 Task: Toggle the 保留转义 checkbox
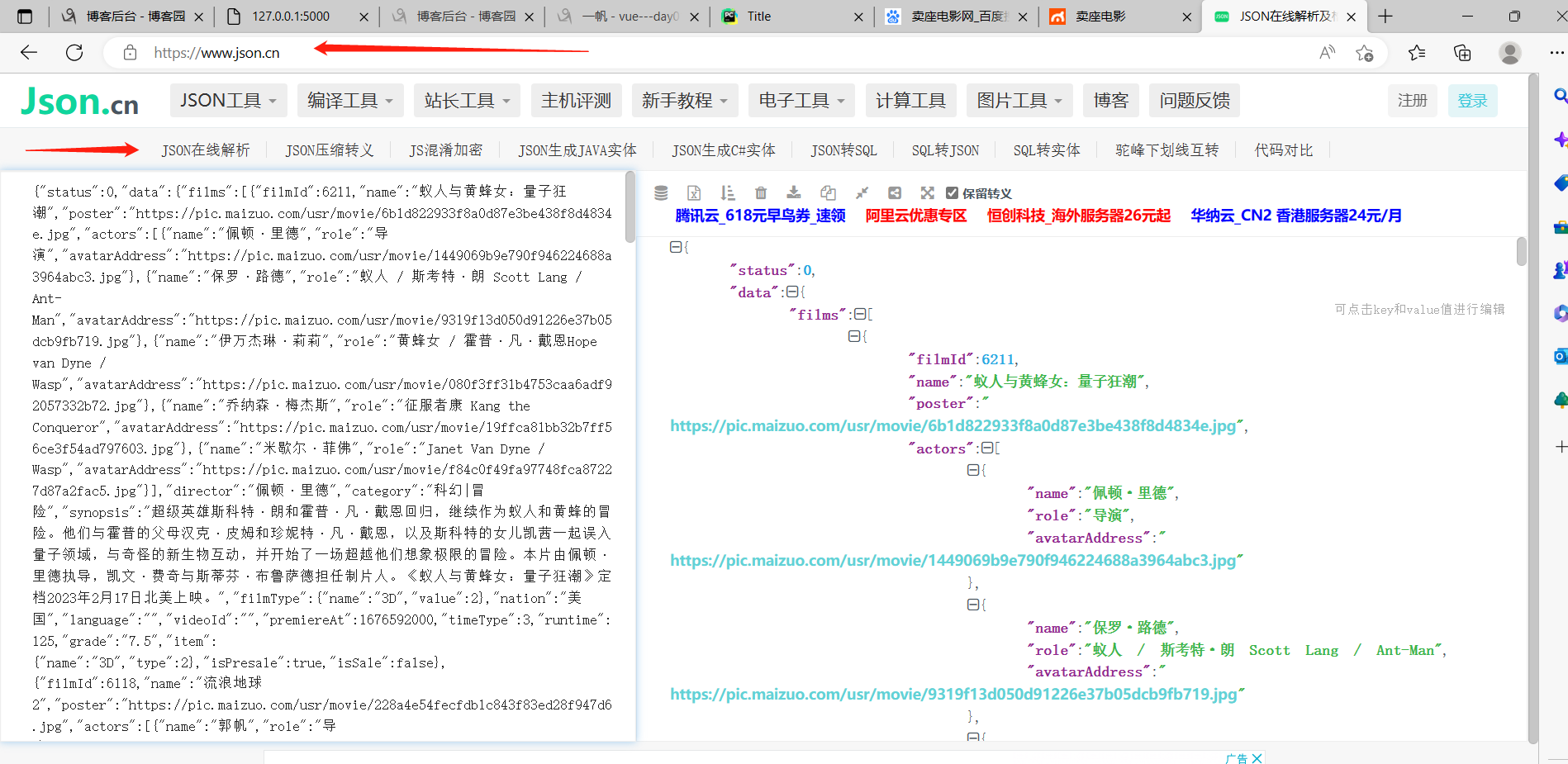click(952, 193)
